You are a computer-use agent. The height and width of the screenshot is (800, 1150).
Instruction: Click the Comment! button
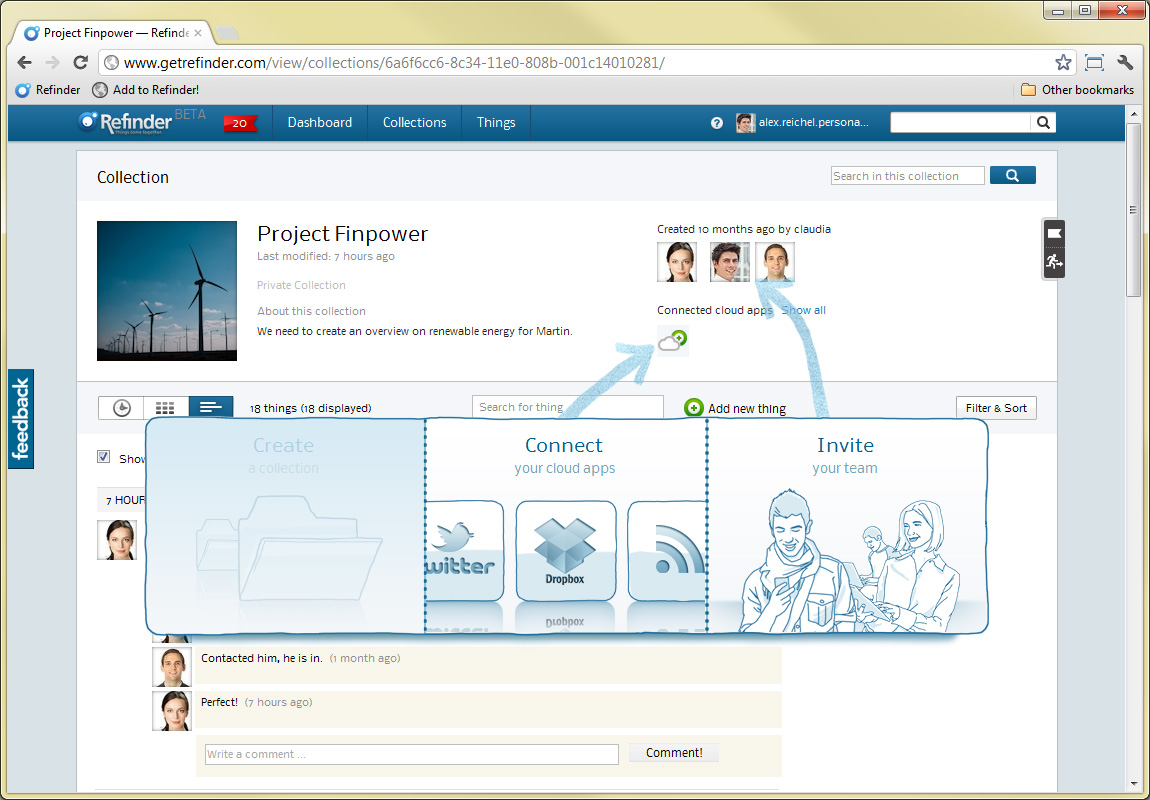(674, 753)
